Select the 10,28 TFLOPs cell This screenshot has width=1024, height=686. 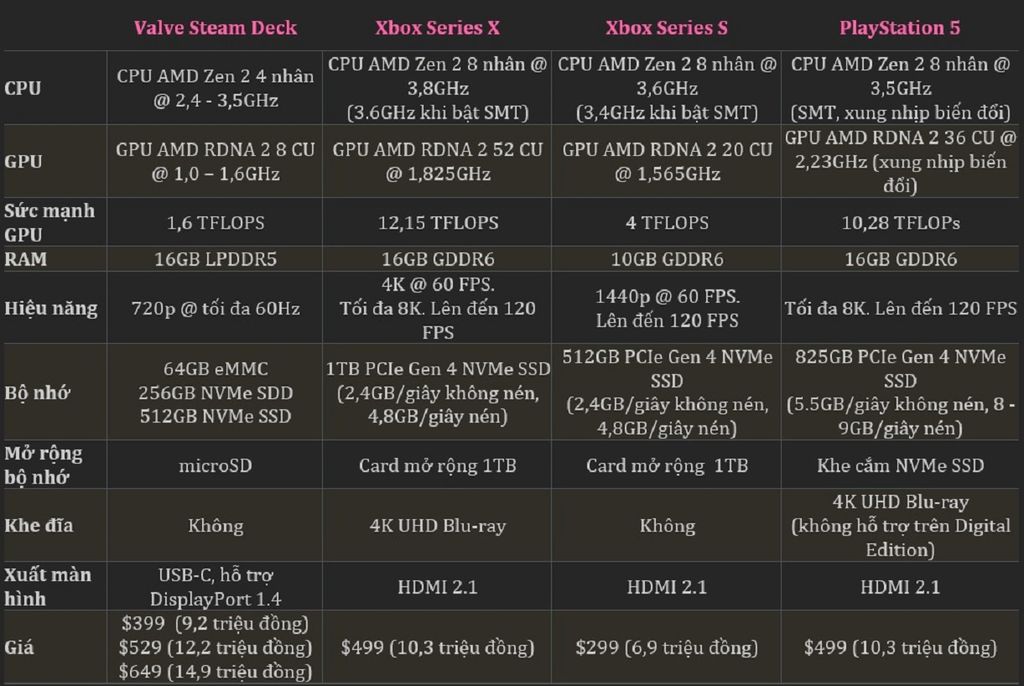(x=901, y=223)
